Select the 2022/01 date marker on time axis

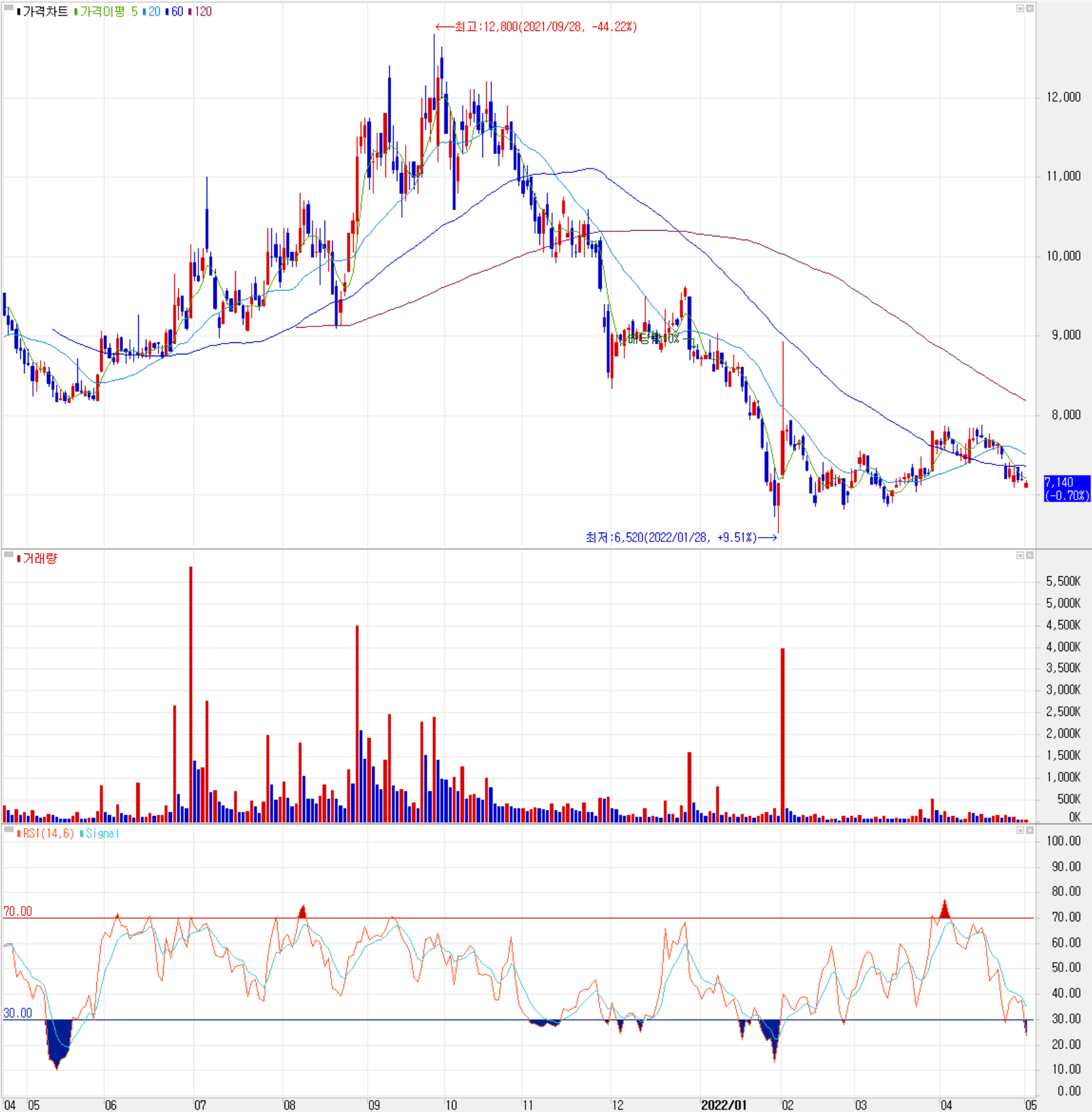pos(724,1105)
